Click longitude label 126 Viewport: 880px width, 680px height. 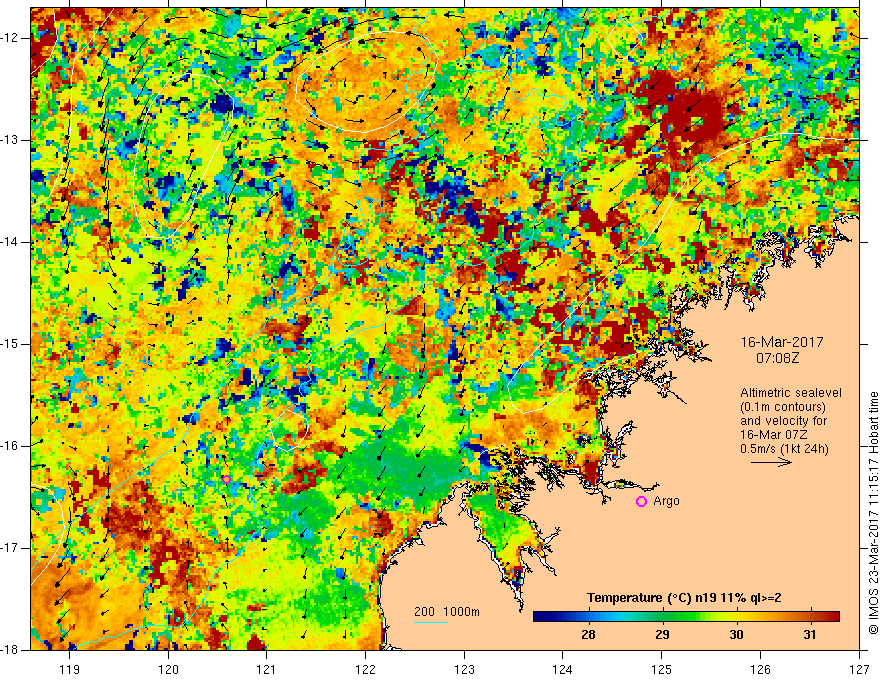(x=760, y=669)
